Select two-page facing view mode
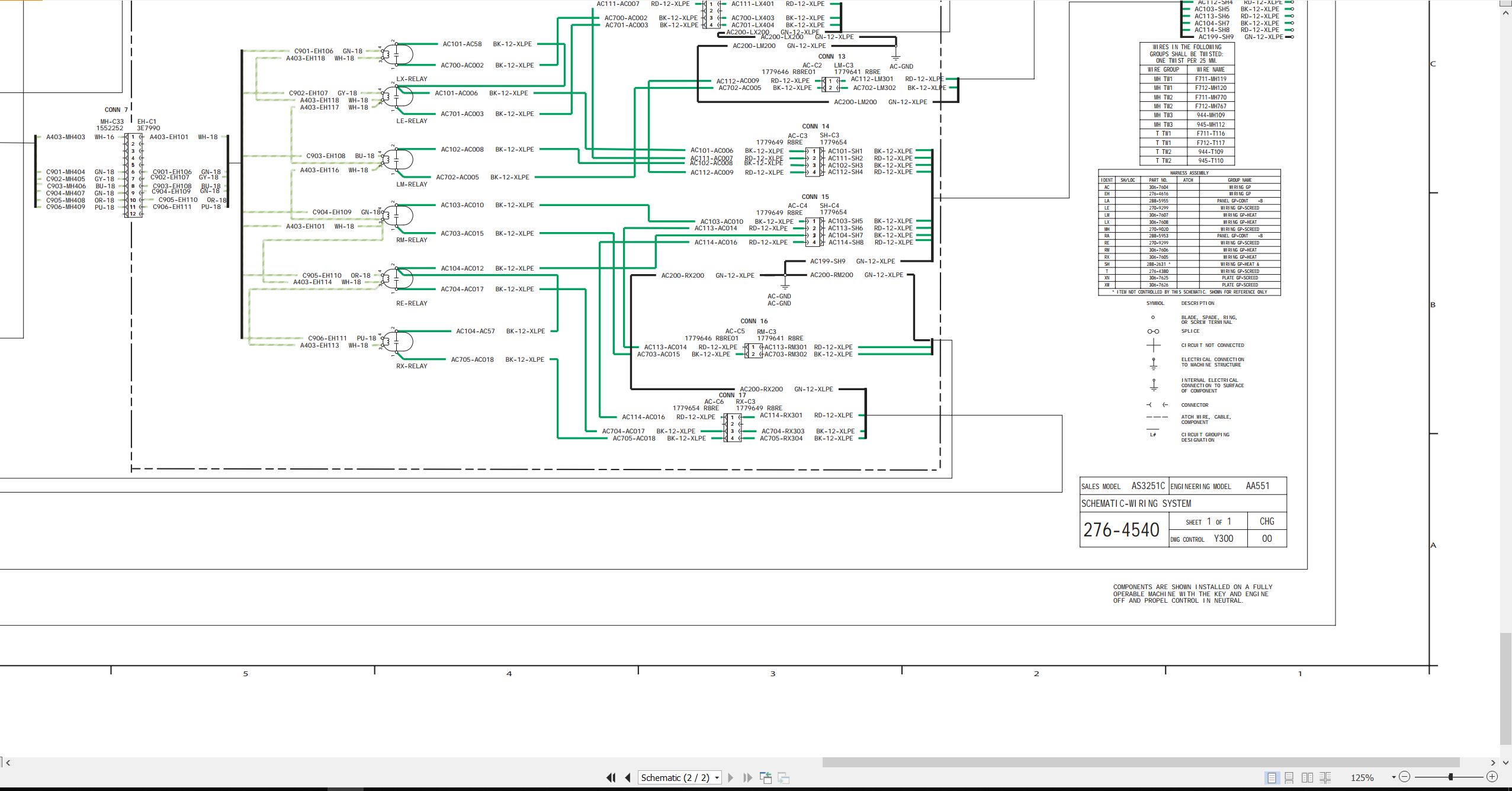The width and height of the screenshot is (1512, 791). [1307, 777]
